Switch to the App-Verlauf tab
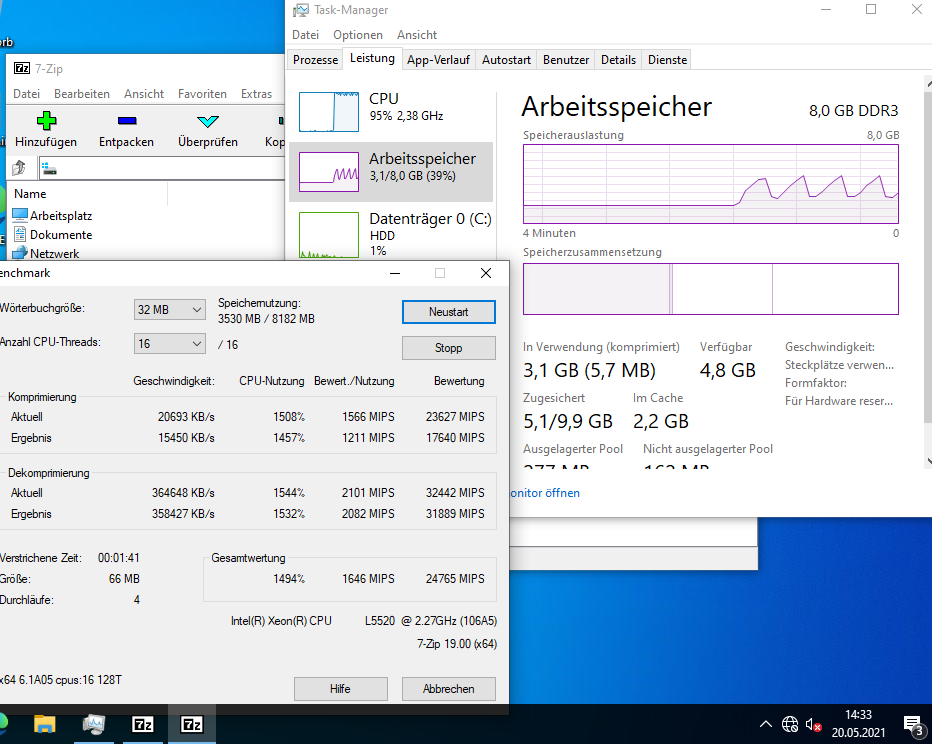The width and height of the screenshot is (932, 744). 438,60
